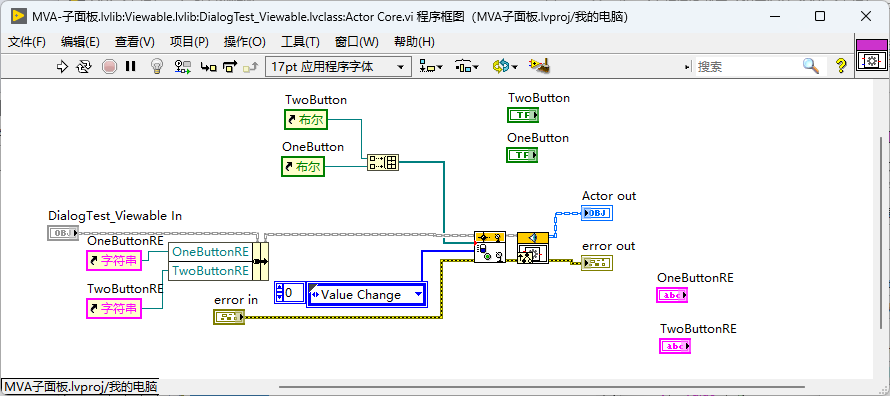The height and width of the screenshot is (396, 890).
Task: Select Actor out OBJ terminal
Action: coord(598,213)
